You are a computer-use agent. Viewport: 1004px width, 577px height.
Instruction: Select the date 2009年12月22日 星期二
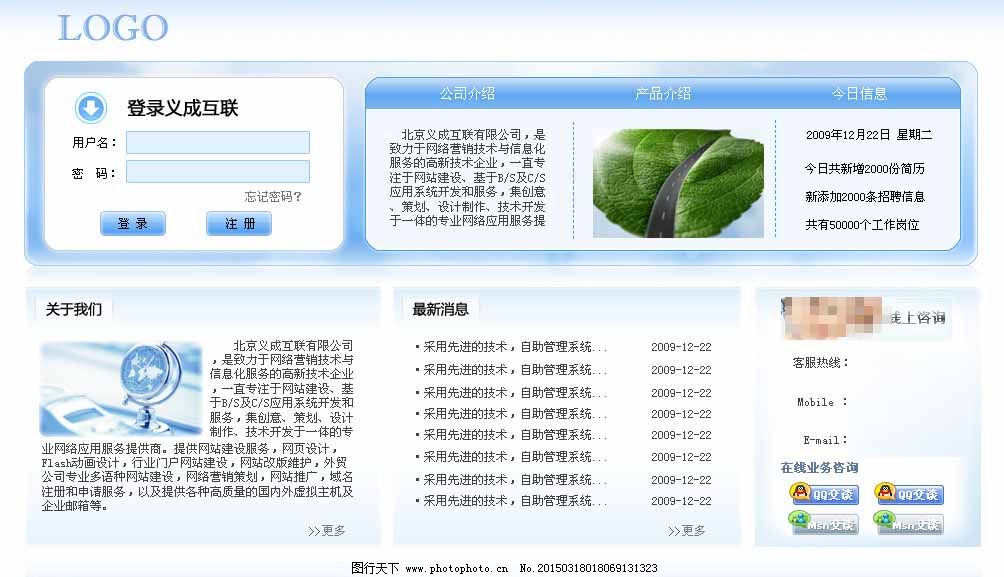click(x=869, y=134)
